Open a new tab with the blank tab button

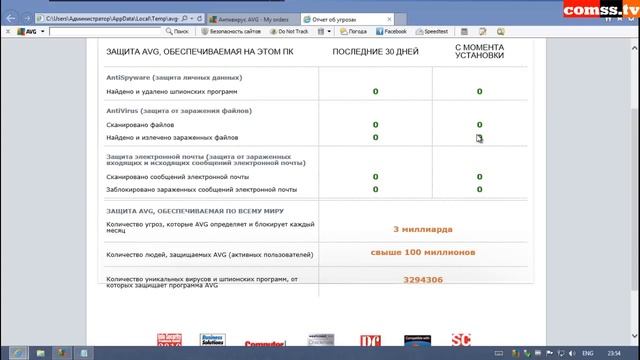point(400,20)
